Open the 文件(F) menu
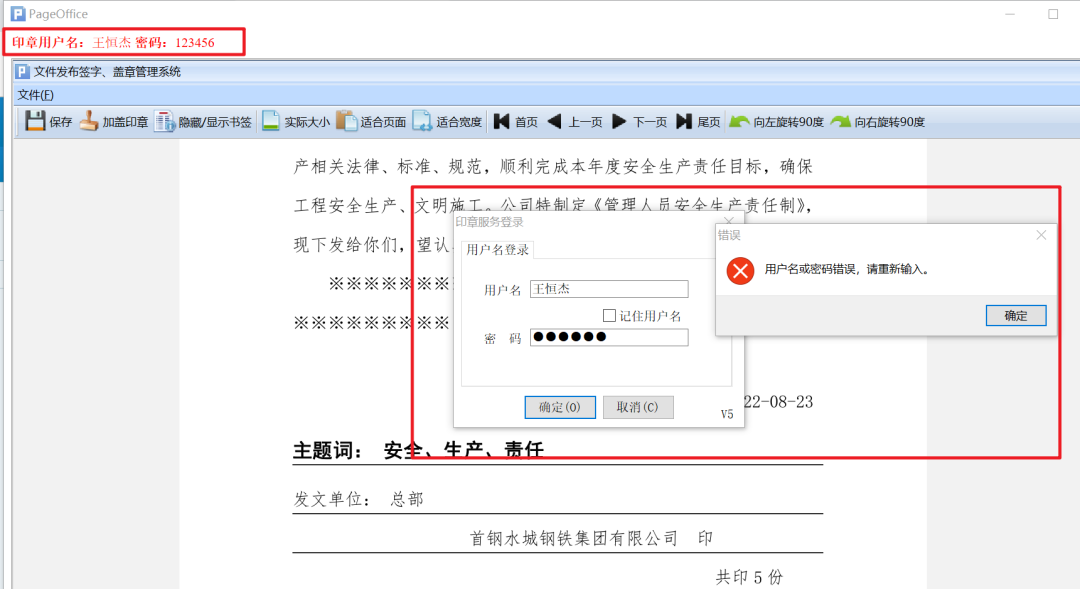The width and height of the screenshot is (1080, 589). pyautogui.click(x=34, y=93)
